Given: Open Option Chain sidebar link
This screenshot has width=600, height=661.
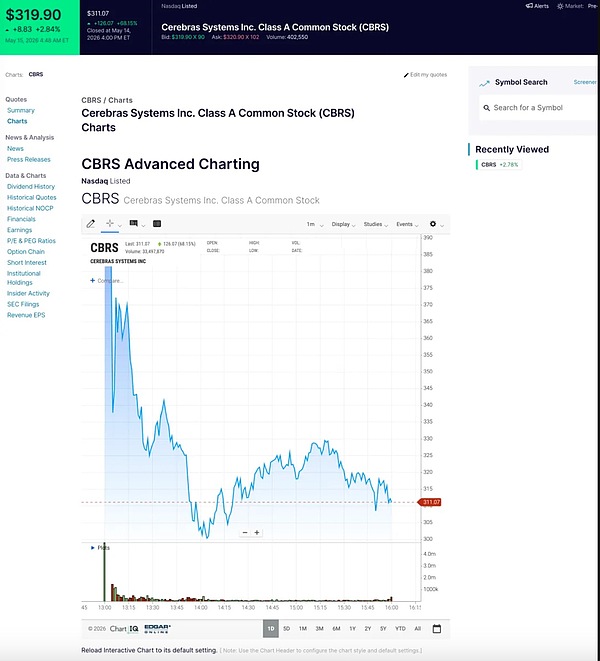Looking at the screenshot, I should 26,252.
